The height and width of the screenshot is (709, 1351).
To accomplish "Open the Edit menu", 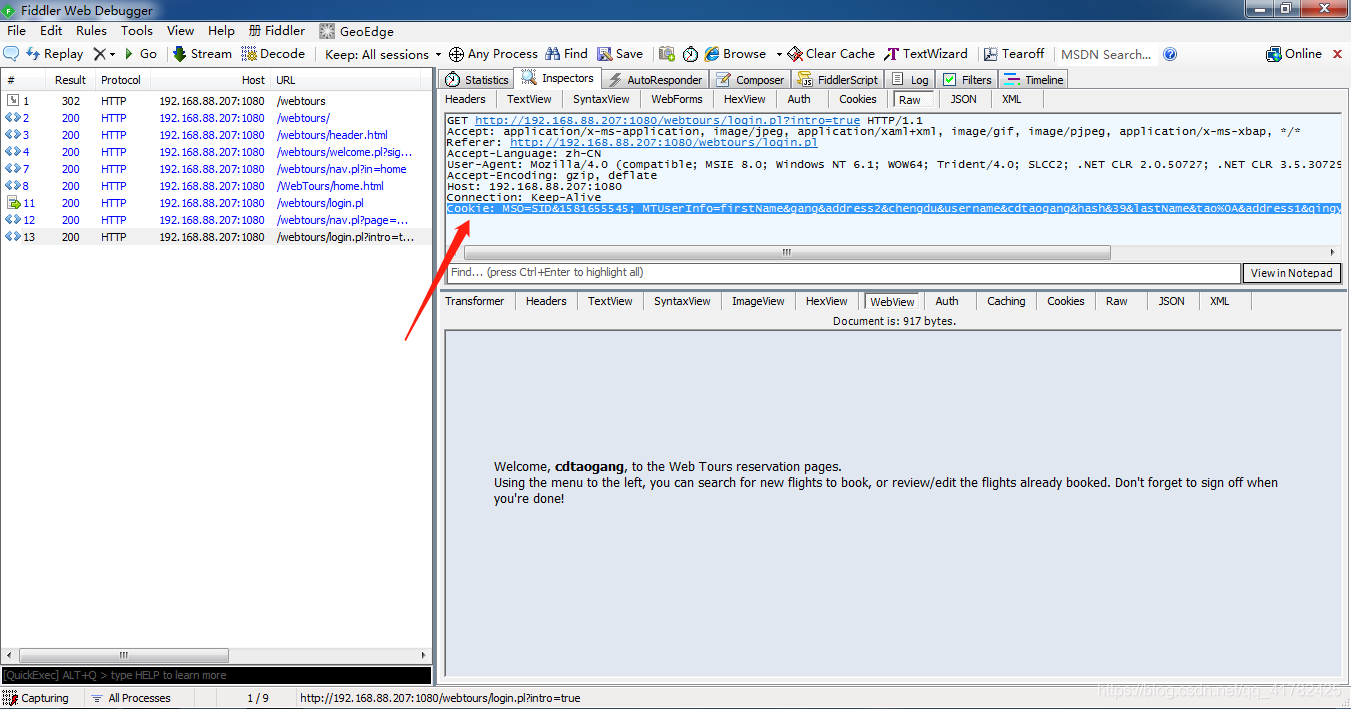I will [x=51, y=31].
